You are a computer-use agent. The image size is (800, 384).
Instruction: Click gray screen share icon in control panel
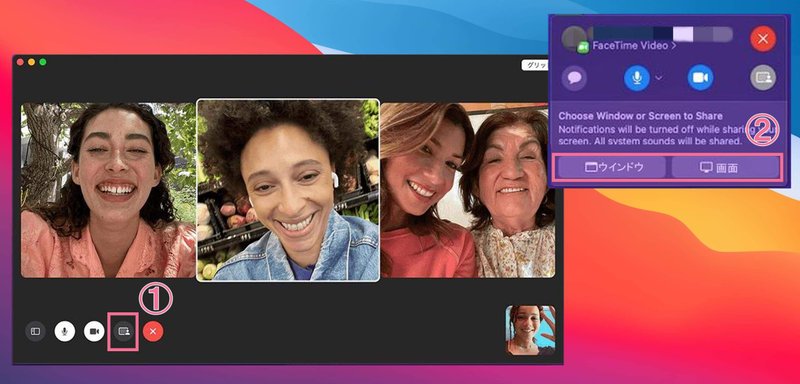pos(763,78)
